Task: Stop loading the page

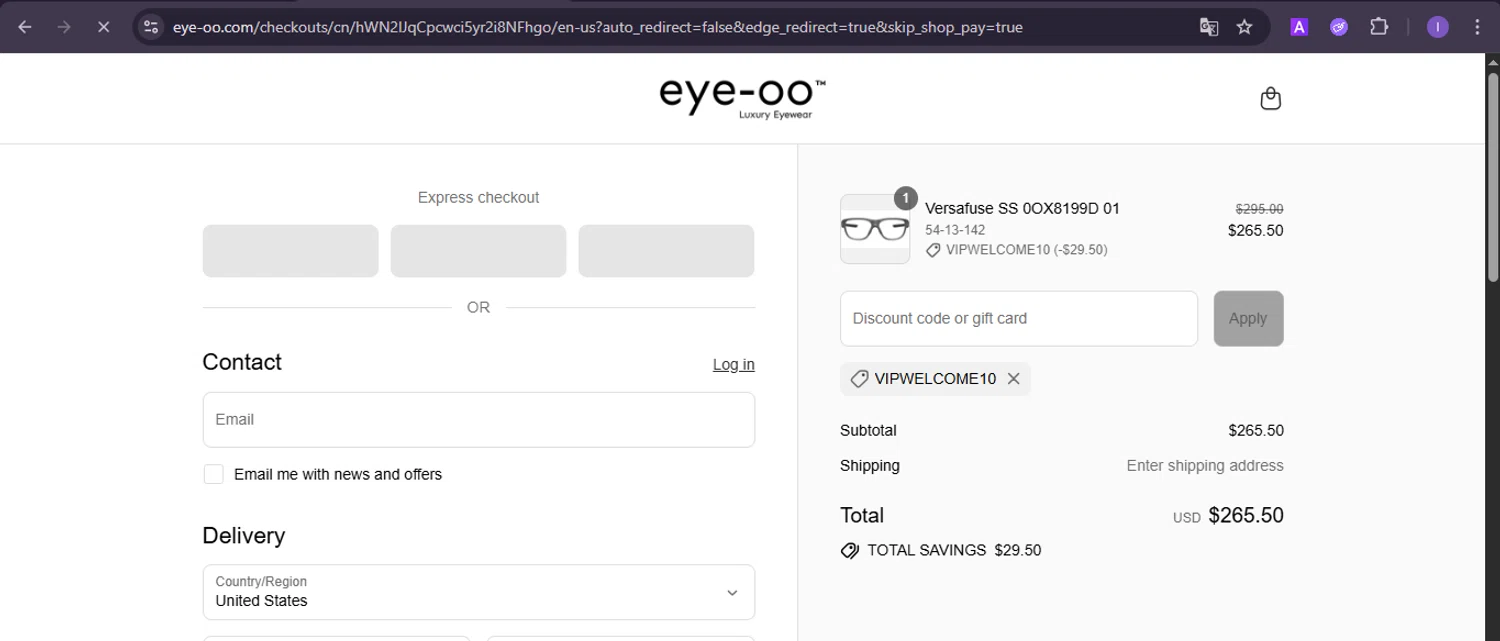Action: coord(103,27)
